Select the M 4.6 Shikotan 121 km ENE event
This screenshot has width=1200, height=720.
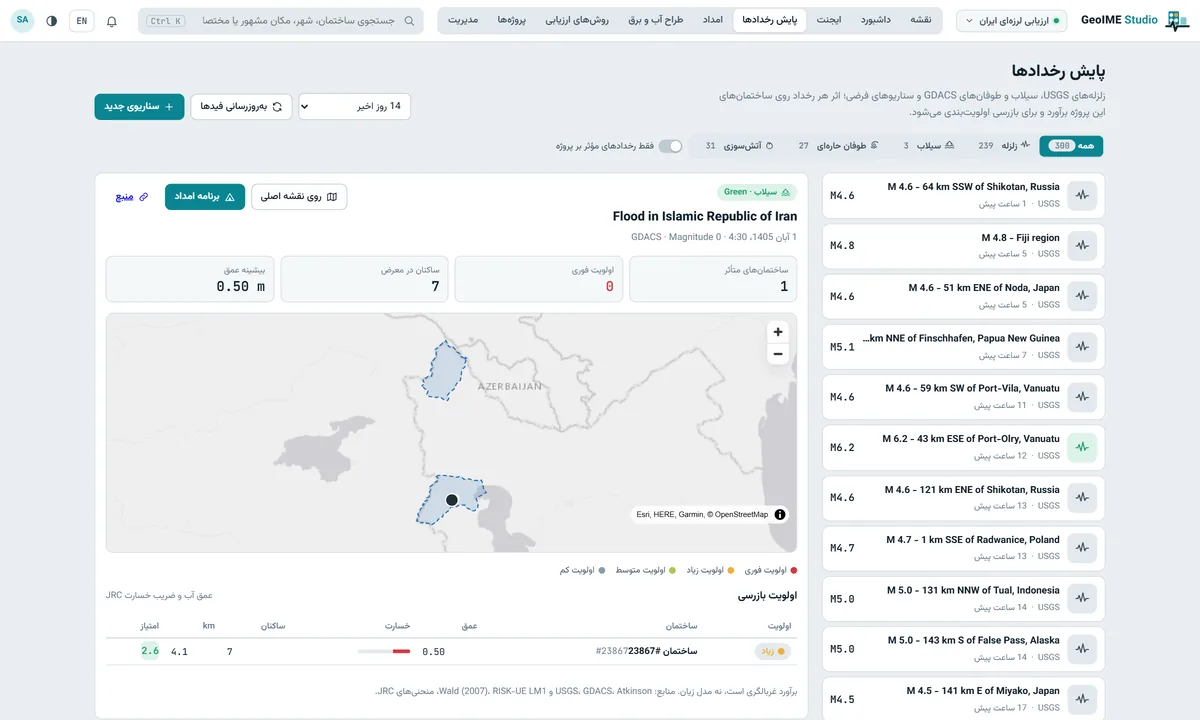click(x=964, y=498)
